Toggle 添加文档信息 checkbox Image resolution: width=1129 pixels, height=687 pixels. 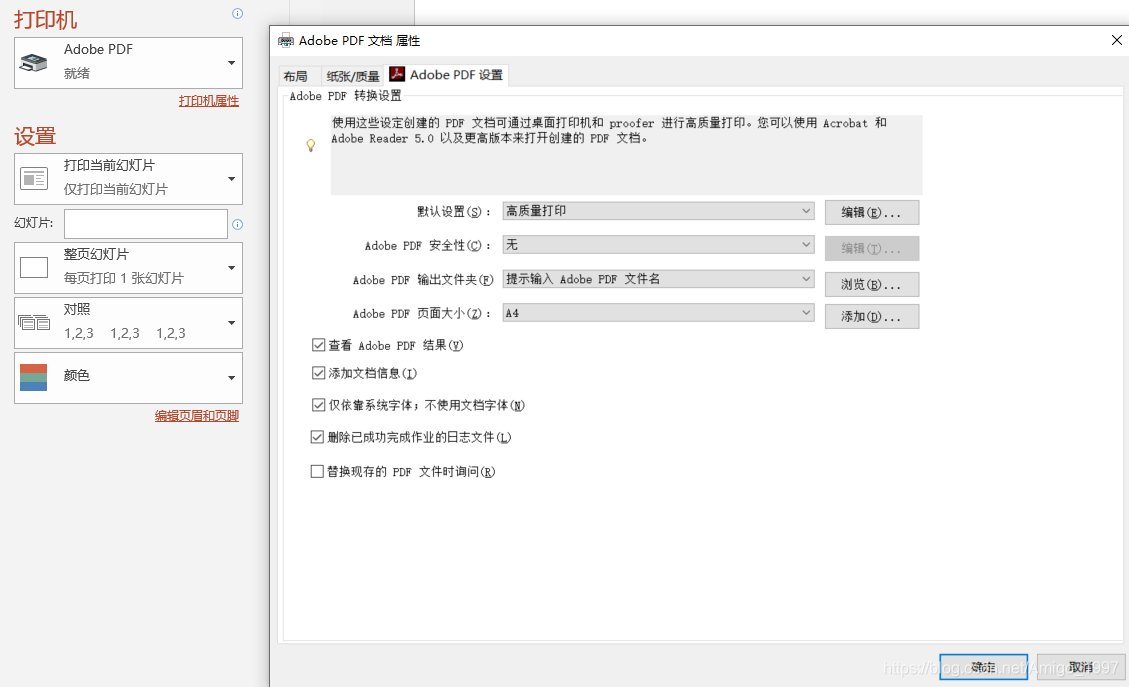(318, 373)
